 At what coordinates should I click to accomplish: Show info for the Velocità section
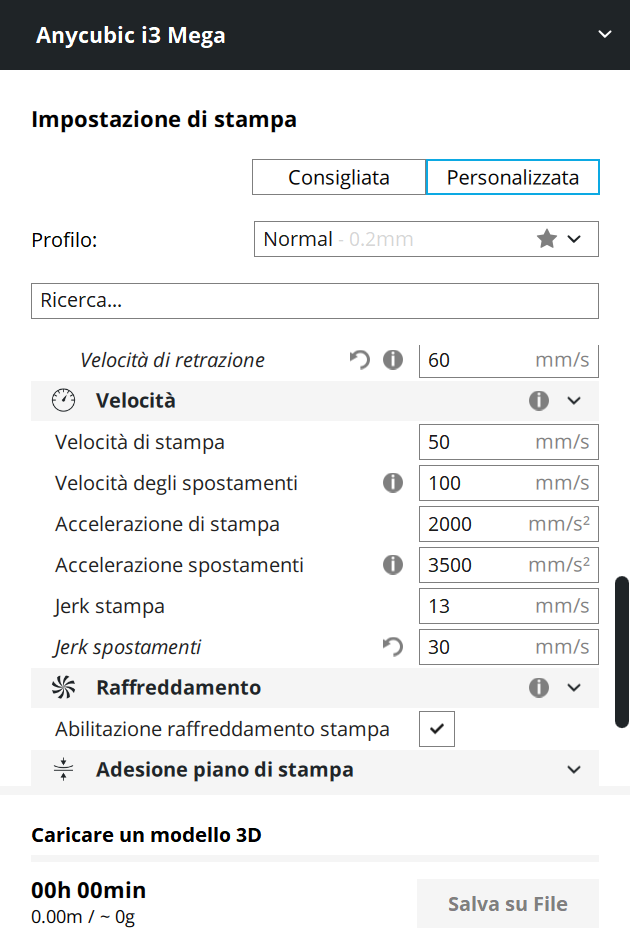coord(539,401)
